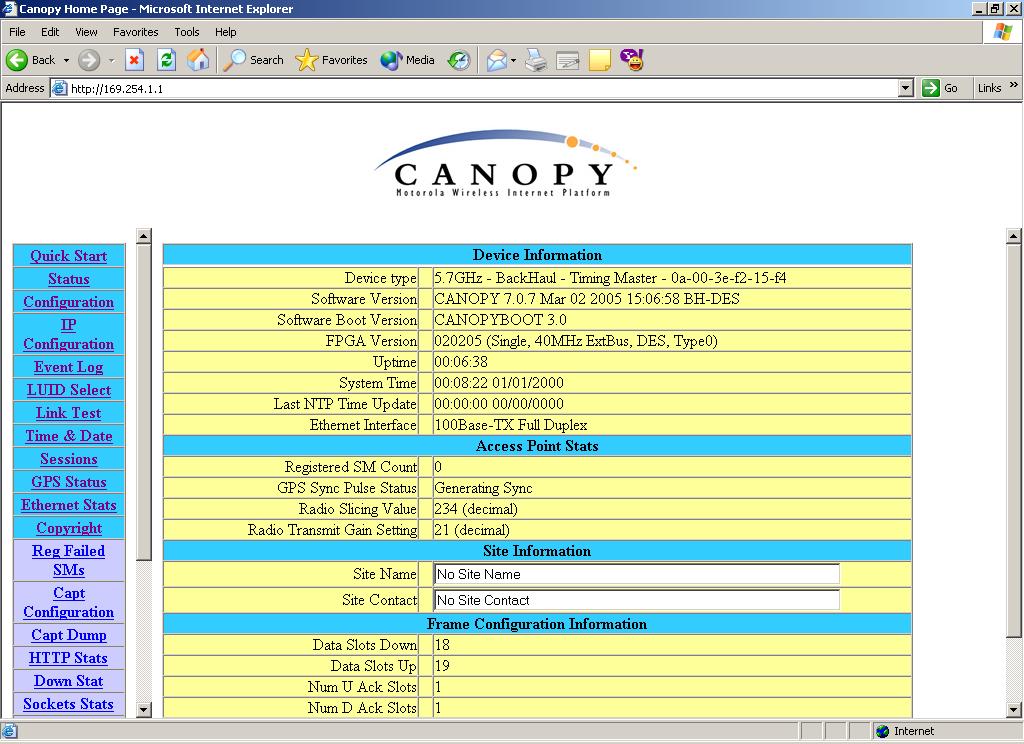Open the Search pane from the toolbar
1024x744 pixels.
(x=254, y=60)
